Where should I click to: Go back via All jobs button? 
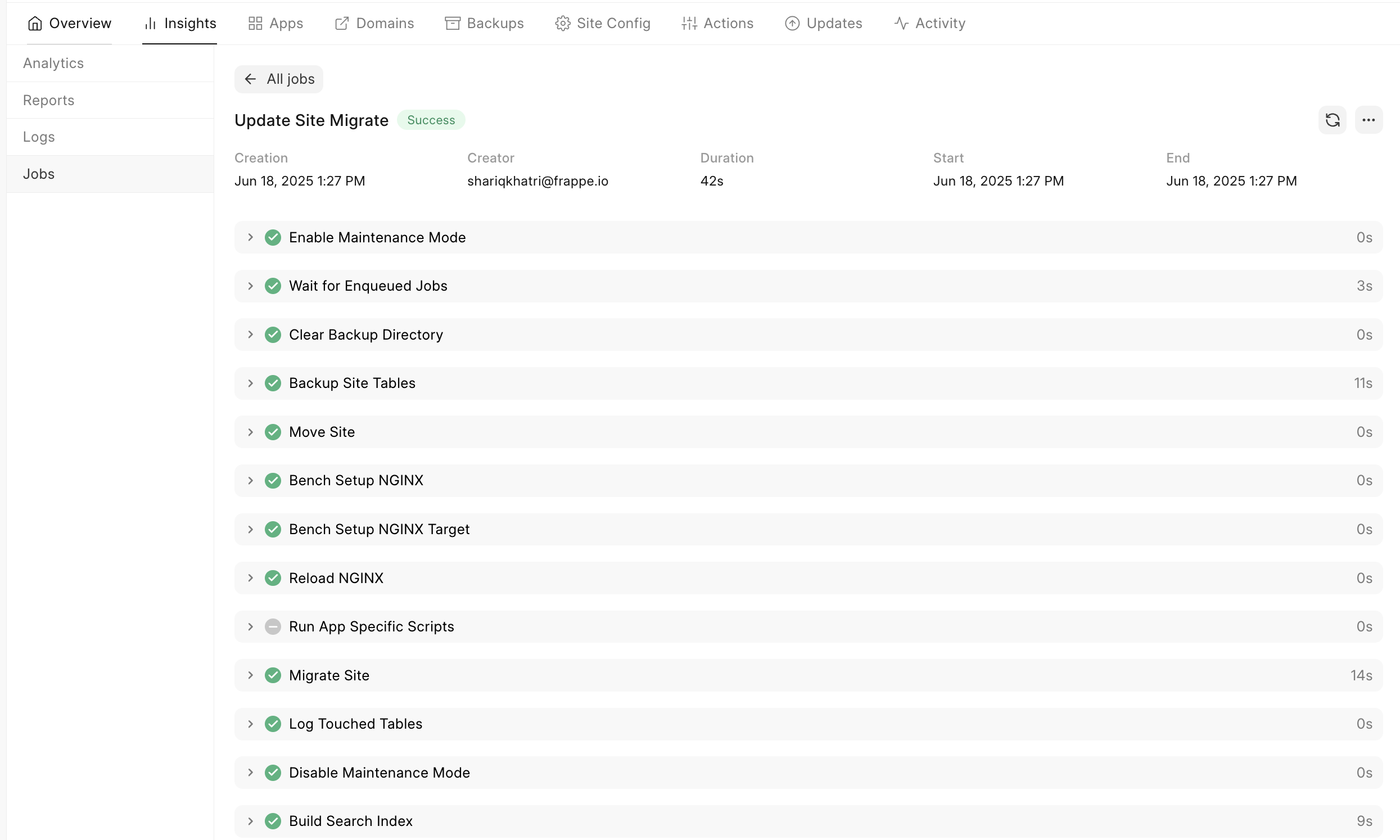[x=279, y=79]
